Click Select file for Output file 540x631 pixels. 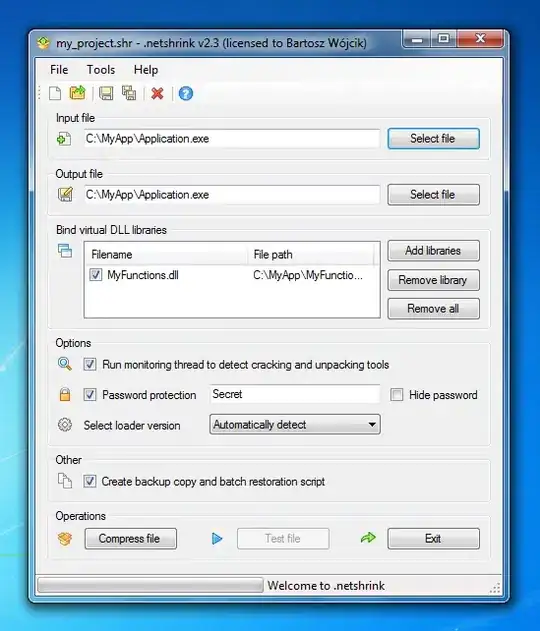(433, 195)
